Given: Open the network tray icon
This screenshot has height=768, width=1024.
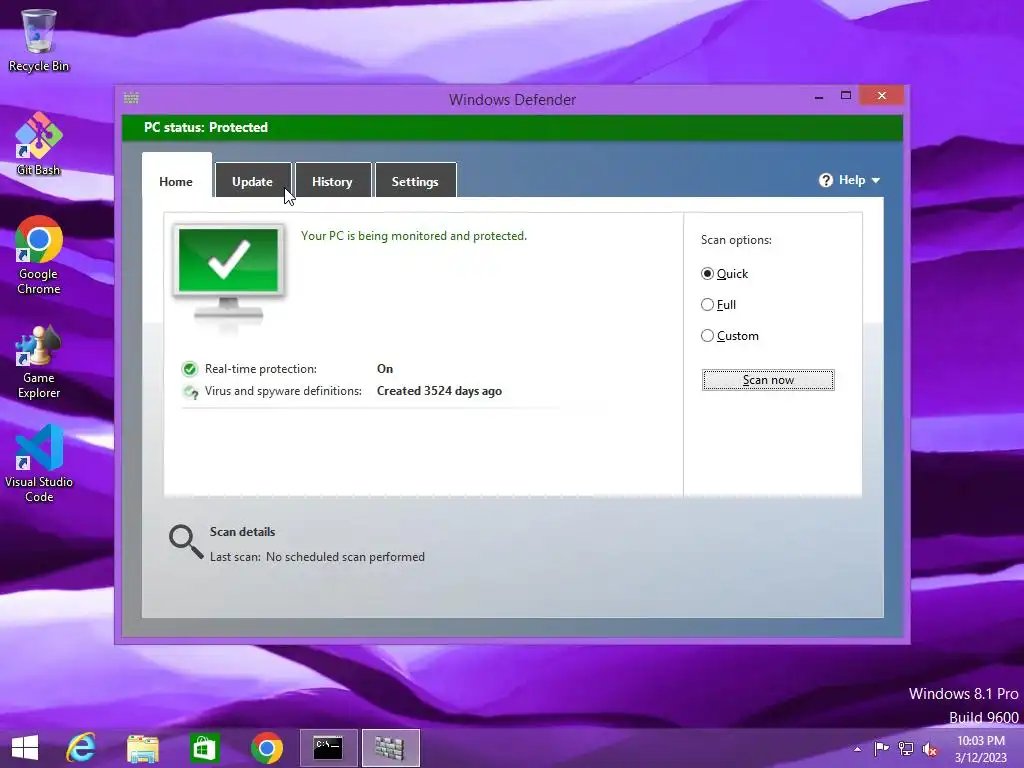Looking at the screenshot, I should tap(906, 748).
